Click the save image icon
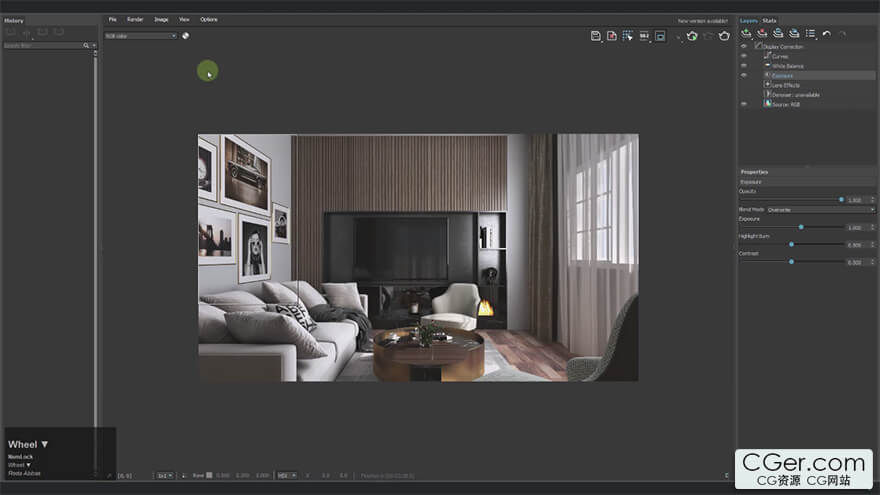The width and height of the screenshot is (880, 495). click(596, 36)
